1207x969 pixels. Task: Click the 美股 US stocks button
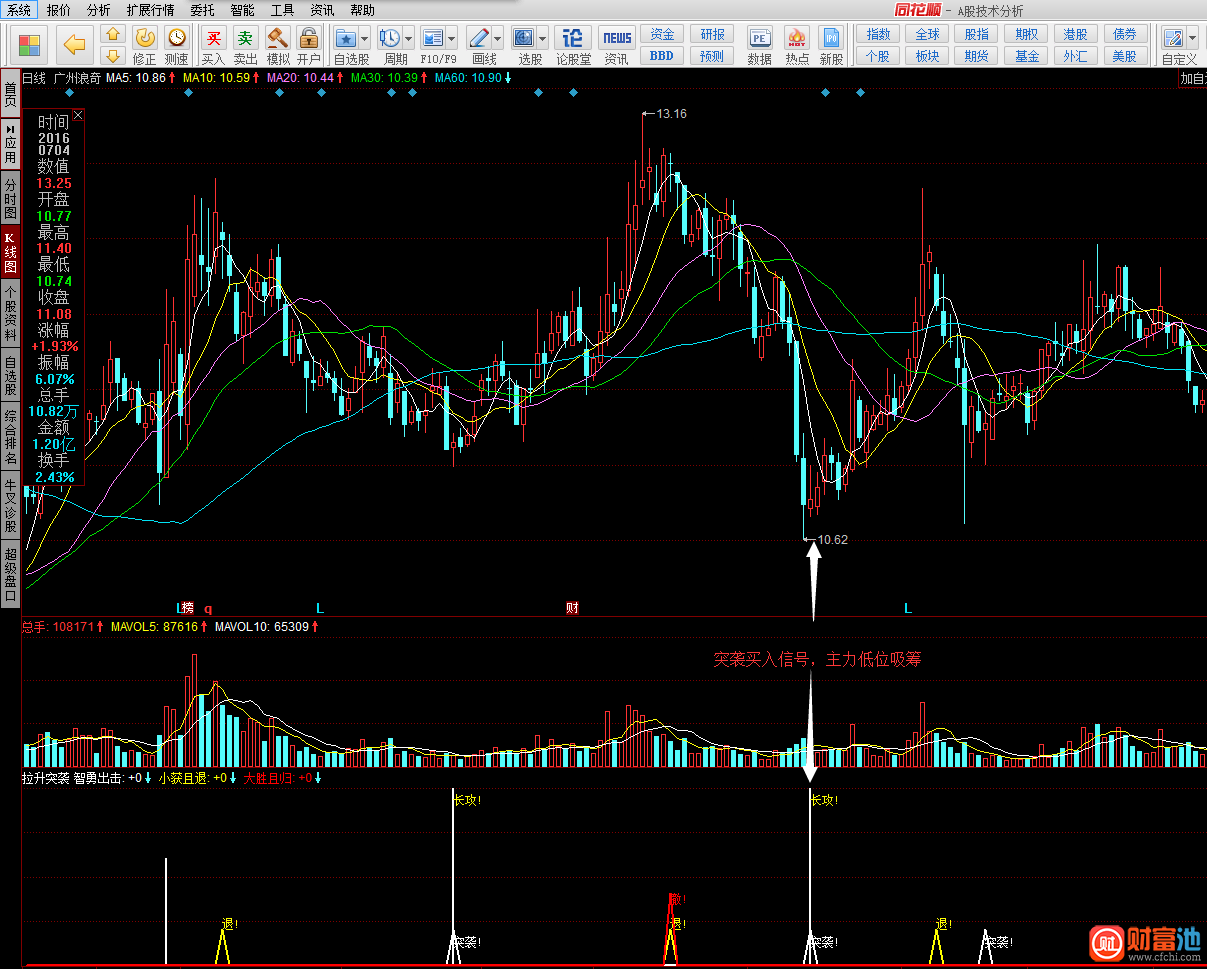[x=1125, y=56]
